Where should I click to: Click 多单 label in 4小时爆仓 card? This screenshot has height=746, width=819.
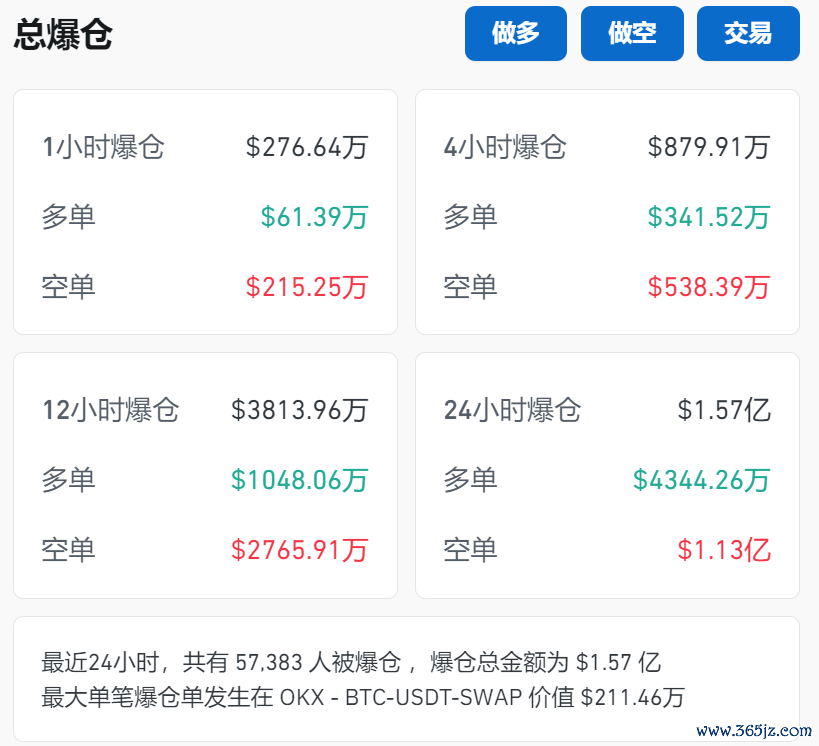click(x=470, y=217)
